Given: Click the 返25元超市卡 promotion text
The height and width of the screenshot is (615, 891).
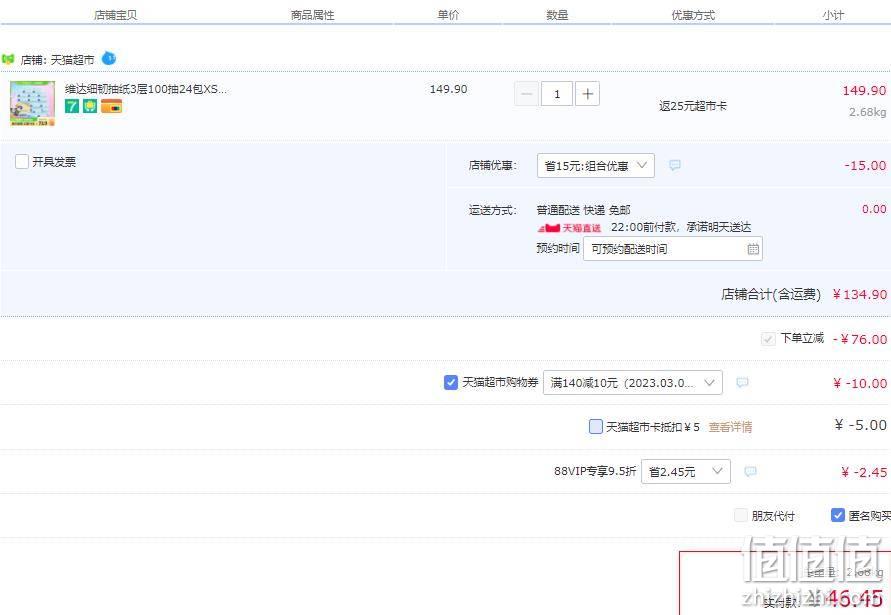Looking at the screenshot, I should tap(693, 106).
